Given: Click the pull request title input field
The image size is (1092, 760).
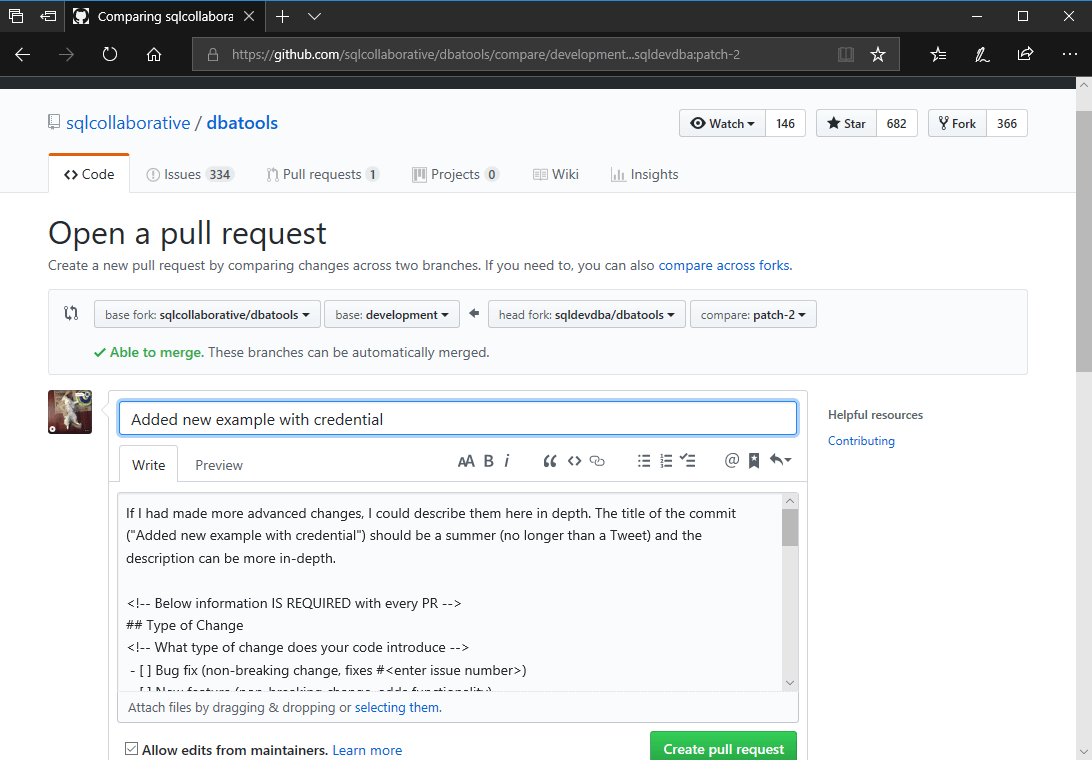Looking at the screenshot, I should click(x=457, y=419).
